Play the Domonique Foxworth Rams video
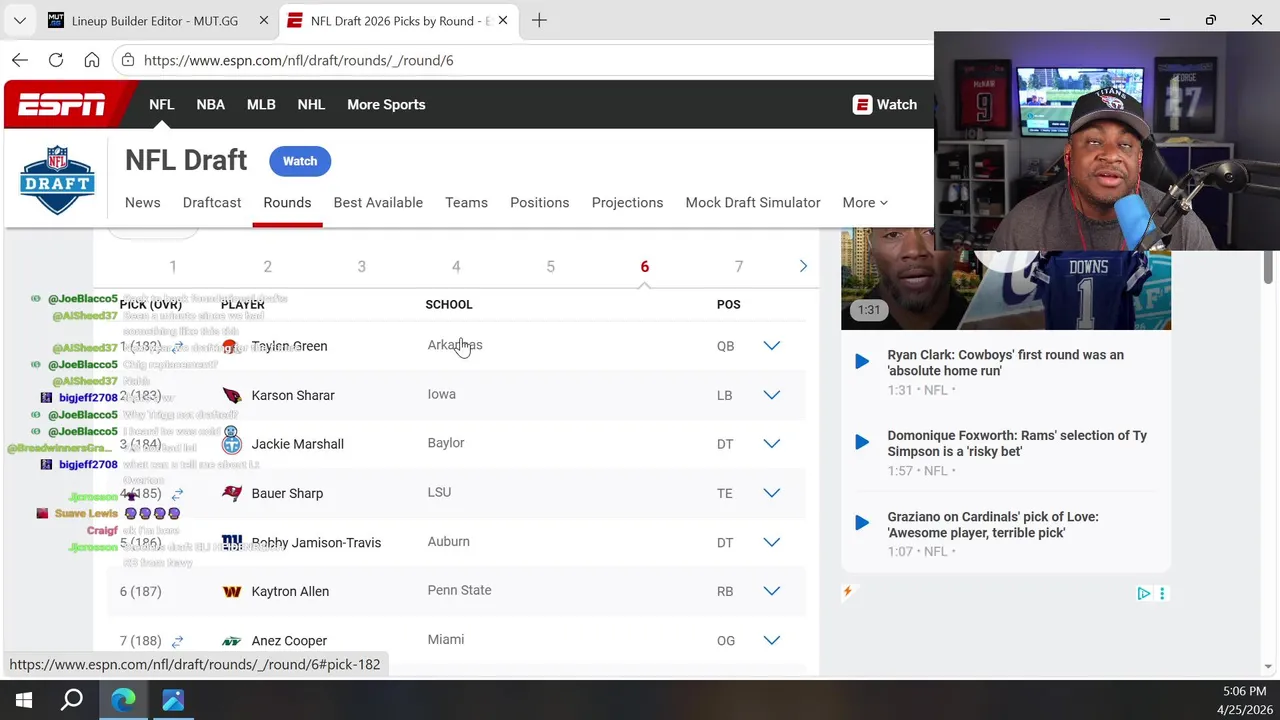The image size is (1280, 720). coord(862,442)
